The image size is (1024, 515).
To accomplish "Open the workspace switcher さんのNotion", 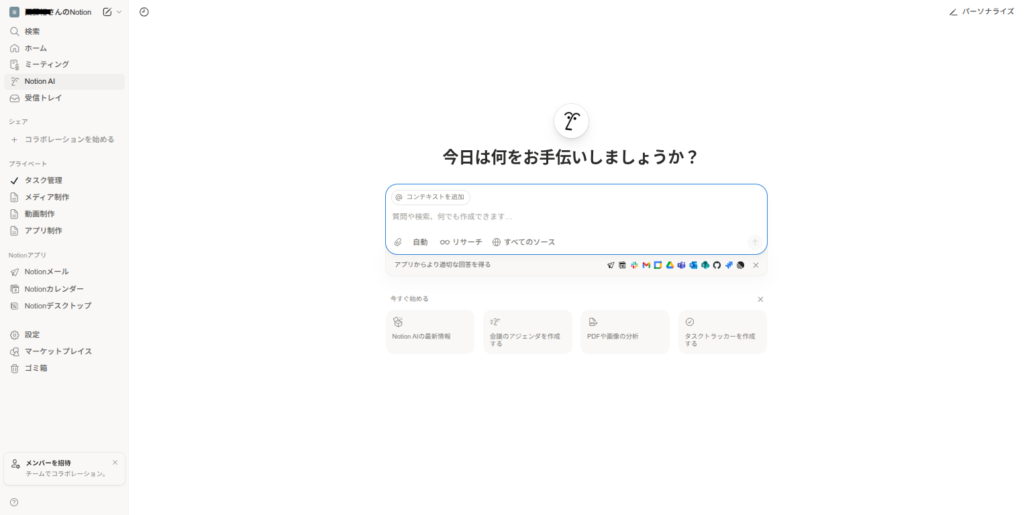I will point(52,12).
